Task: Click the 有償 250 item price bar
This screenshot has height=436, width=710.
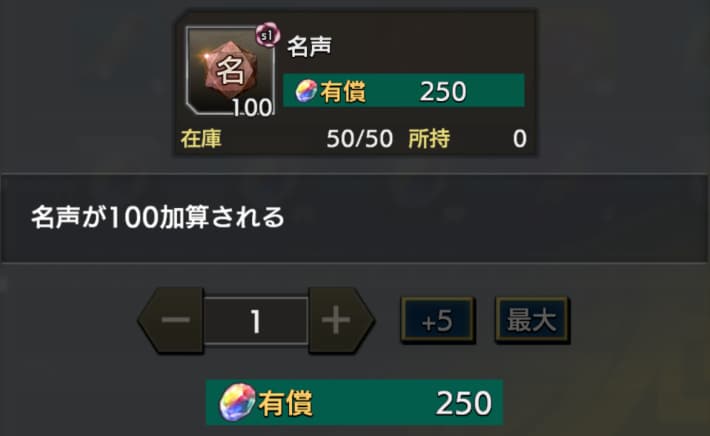Action: coord(403,91)
